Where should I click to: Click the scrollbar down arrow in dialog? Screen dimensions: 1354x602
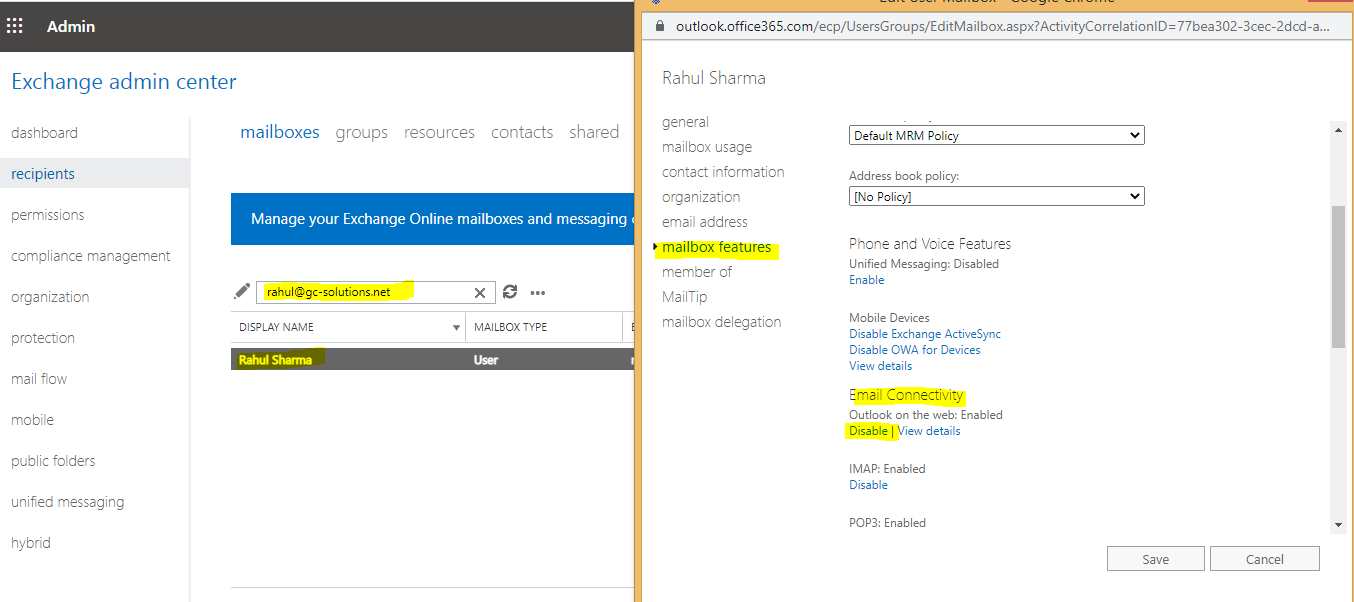[1338, 525]
